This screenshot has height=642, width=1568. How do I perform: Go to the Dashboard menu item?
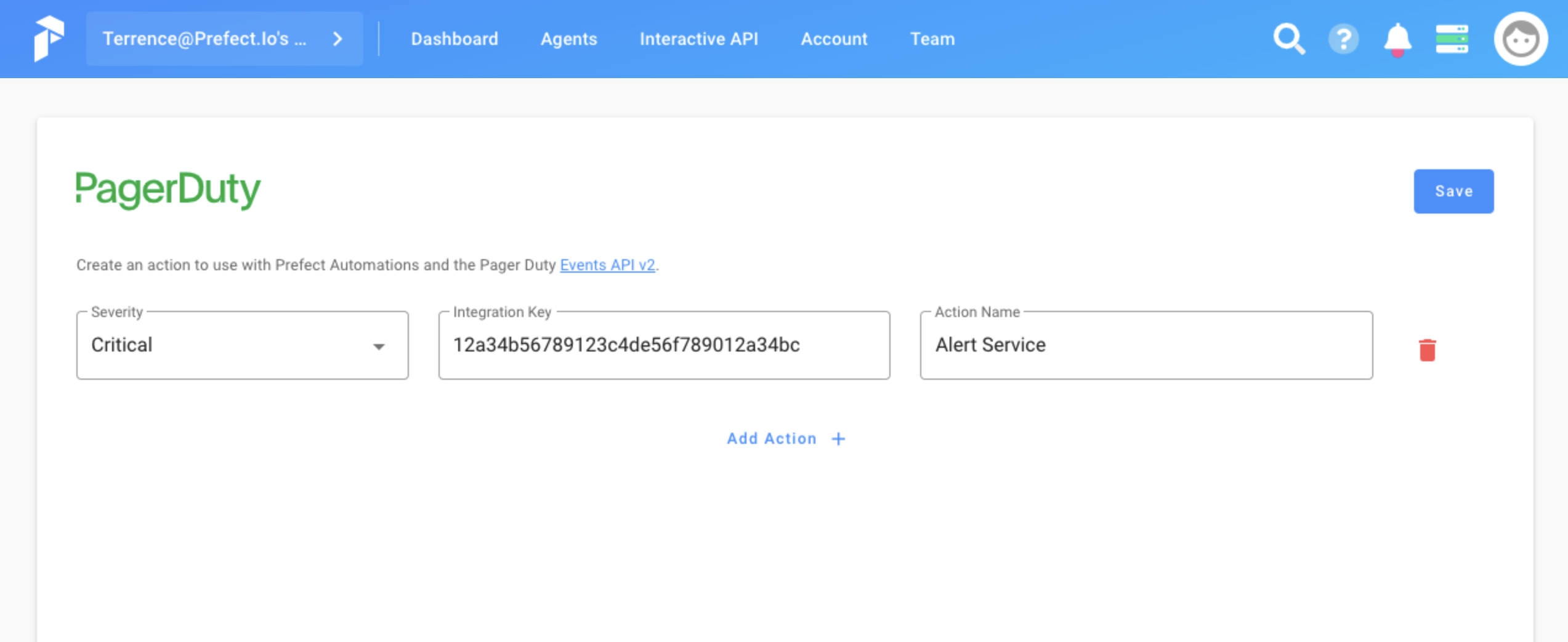pos(455,39)
